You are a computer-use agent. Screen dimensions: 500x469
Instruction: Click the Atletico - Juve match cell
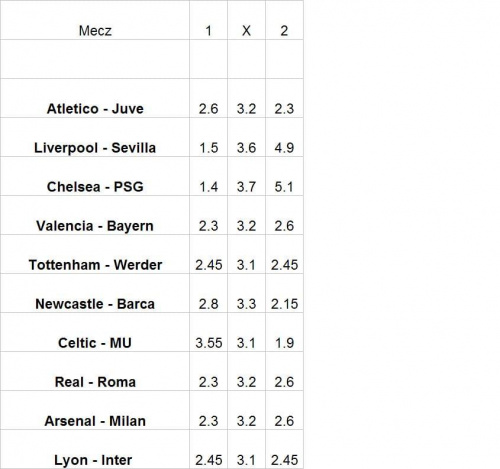95,98
